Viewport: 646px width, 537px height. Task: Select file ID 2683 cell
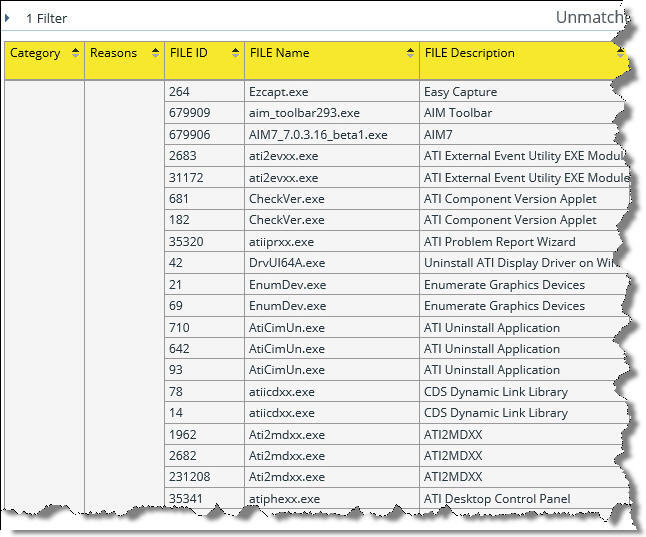pos(204,156)
